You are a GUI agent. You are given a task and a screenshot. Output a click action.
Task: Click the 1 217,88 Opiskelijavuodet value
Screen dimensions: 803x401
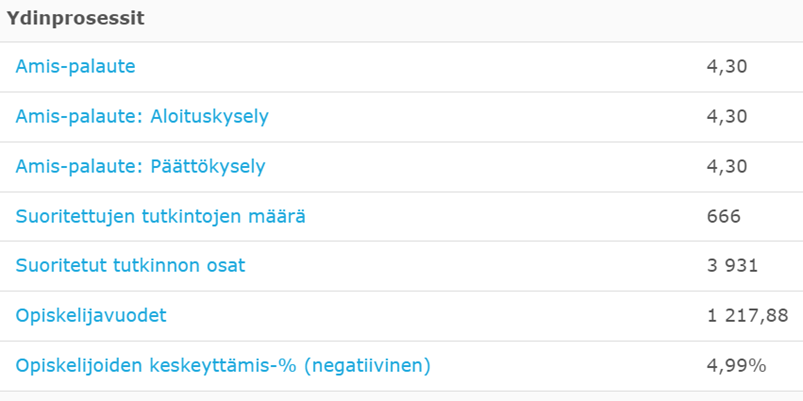[x=747, y=316]
